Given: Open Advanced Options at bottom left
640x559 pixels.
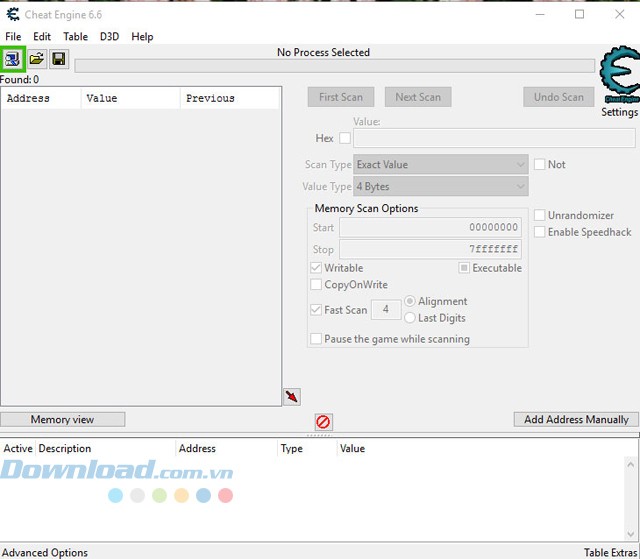Looking at the screenshot, I should (x=45, y=552).
